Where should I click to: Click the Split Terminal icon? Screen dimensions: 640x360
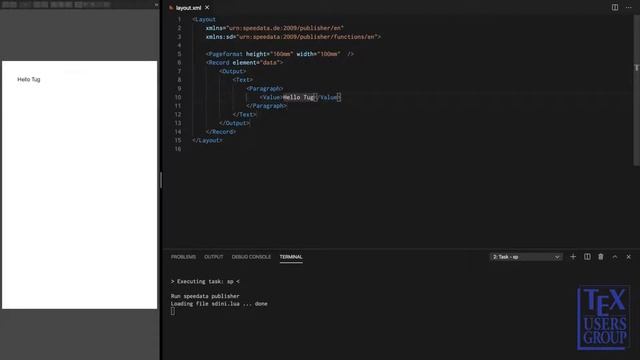[587, 257]
